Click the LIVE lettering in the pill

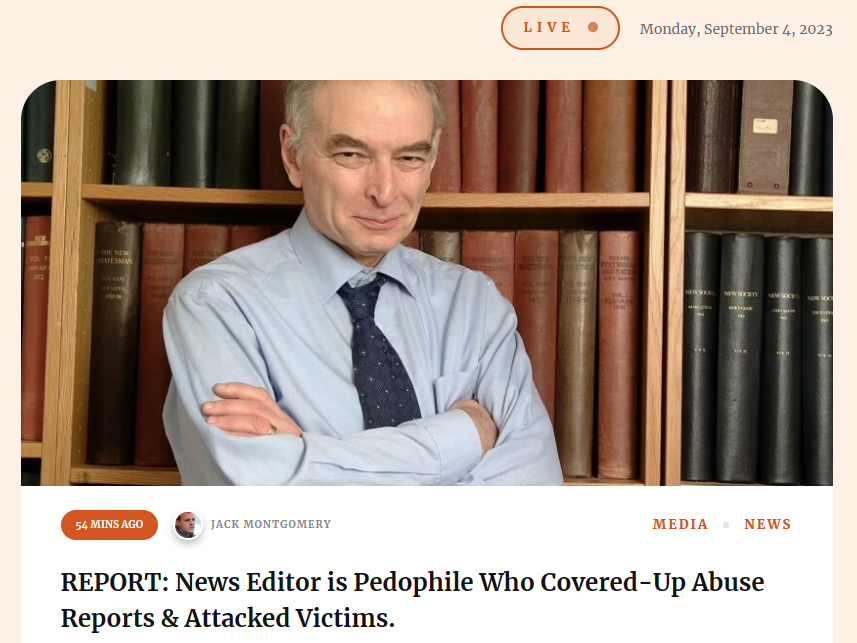(547, 27)
